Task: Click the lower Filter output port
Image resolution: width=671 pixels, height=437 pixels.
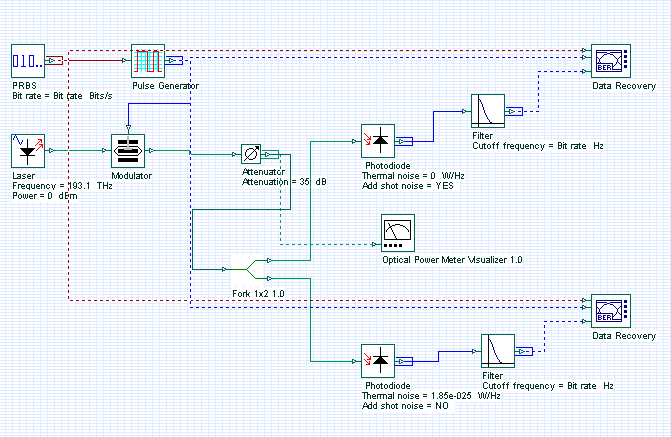Action: point(524,351)
